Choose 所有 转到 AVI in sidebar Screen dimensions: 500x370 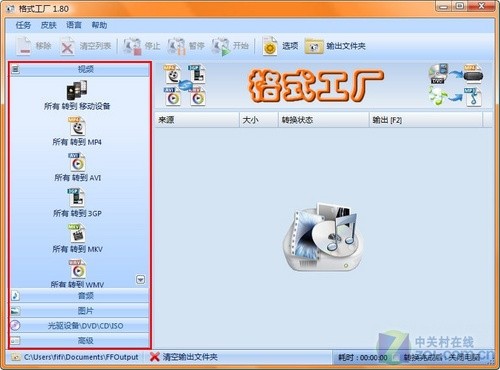77,167
